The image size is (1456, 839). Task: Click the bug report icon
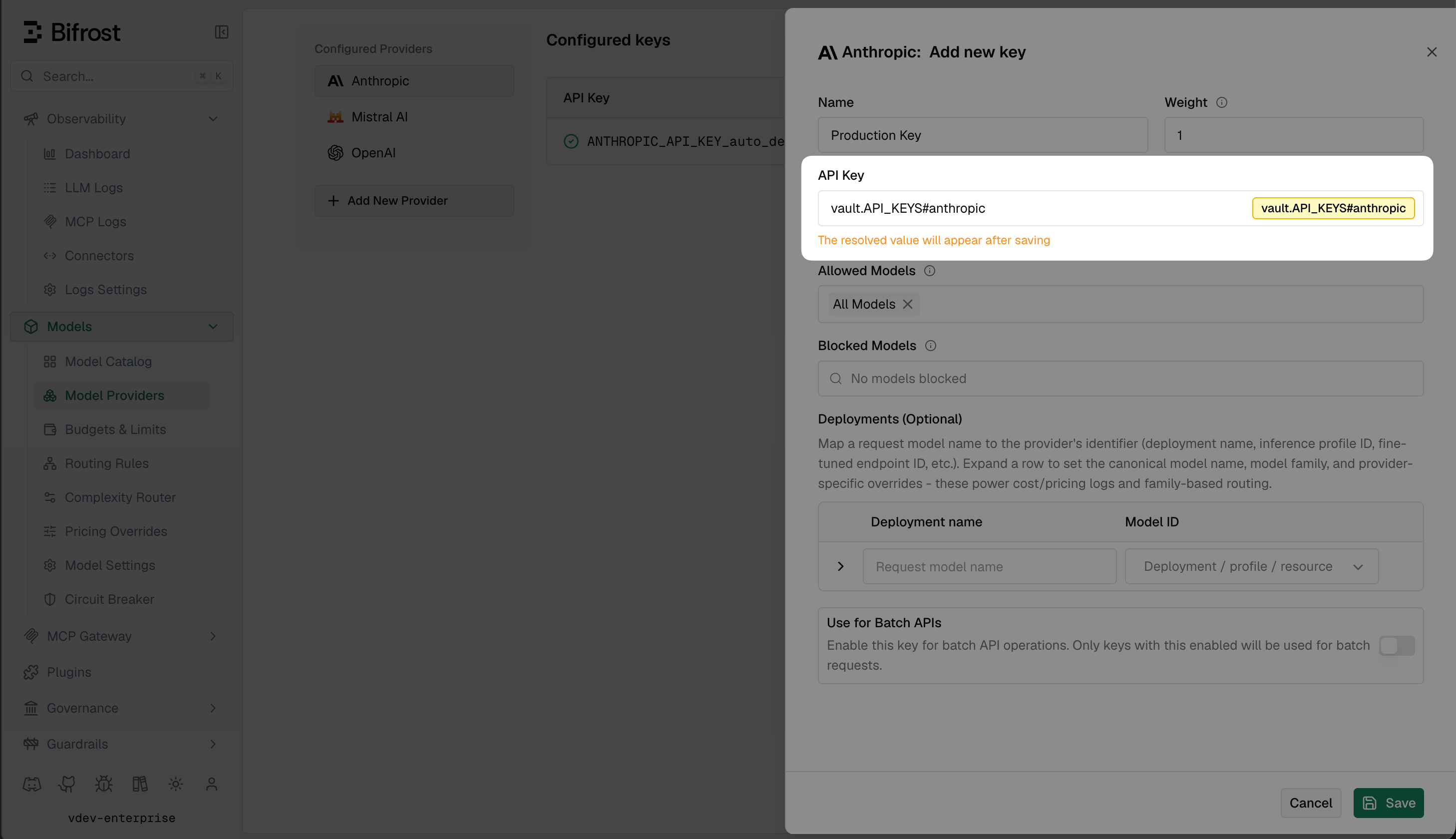104,784
